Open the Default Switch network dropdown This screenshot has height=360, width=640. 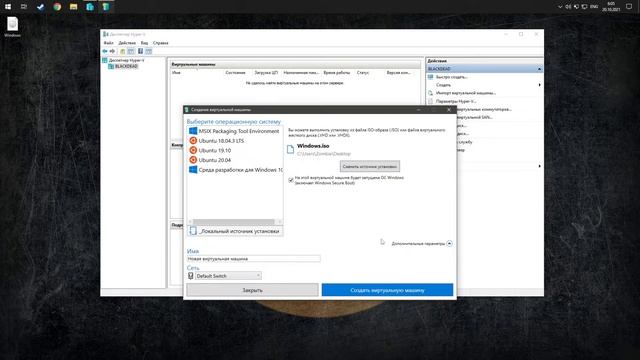(x=228, y=276)
